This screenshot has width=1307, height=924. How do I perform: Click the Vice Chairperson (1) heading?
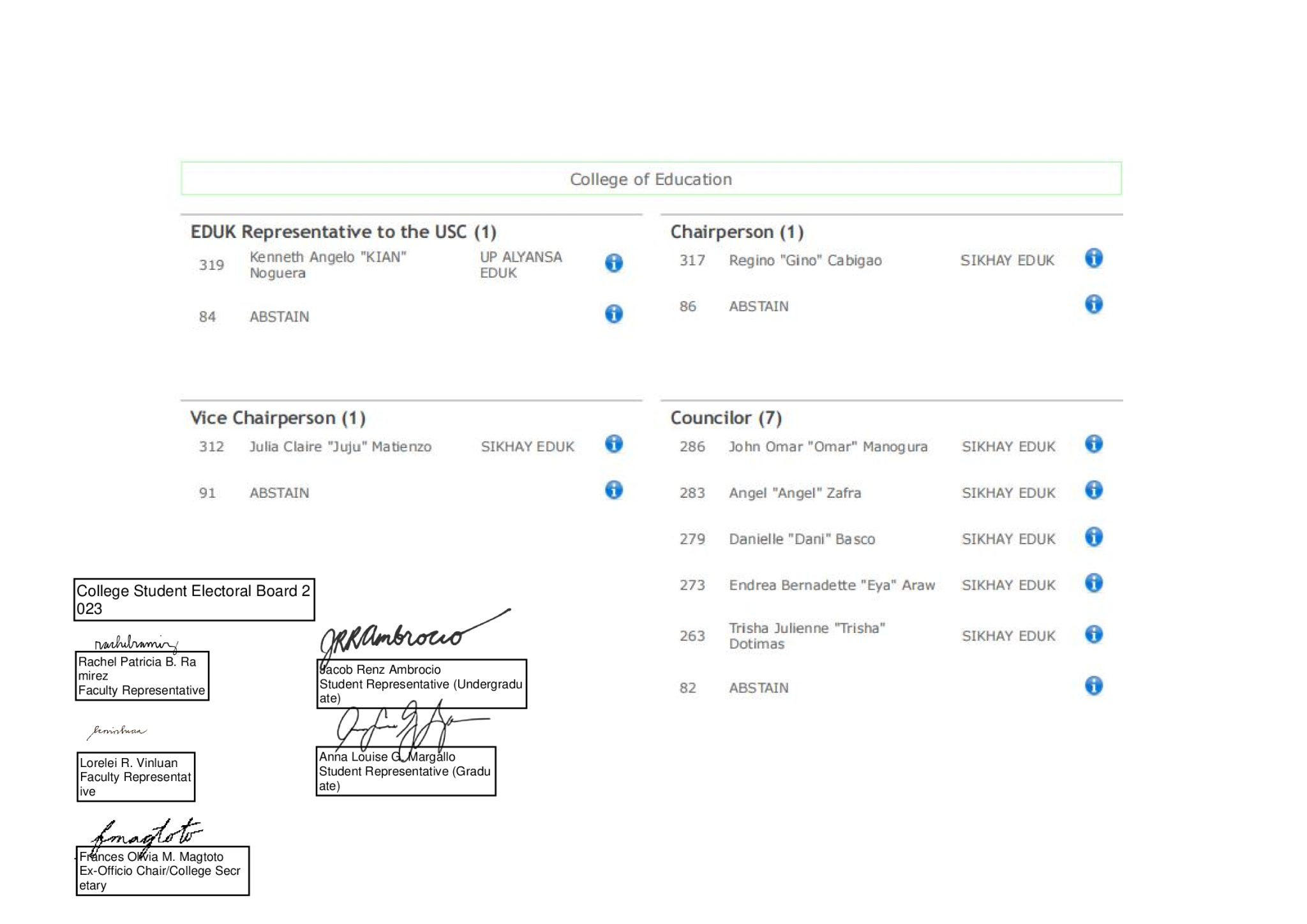coord(278,418)
